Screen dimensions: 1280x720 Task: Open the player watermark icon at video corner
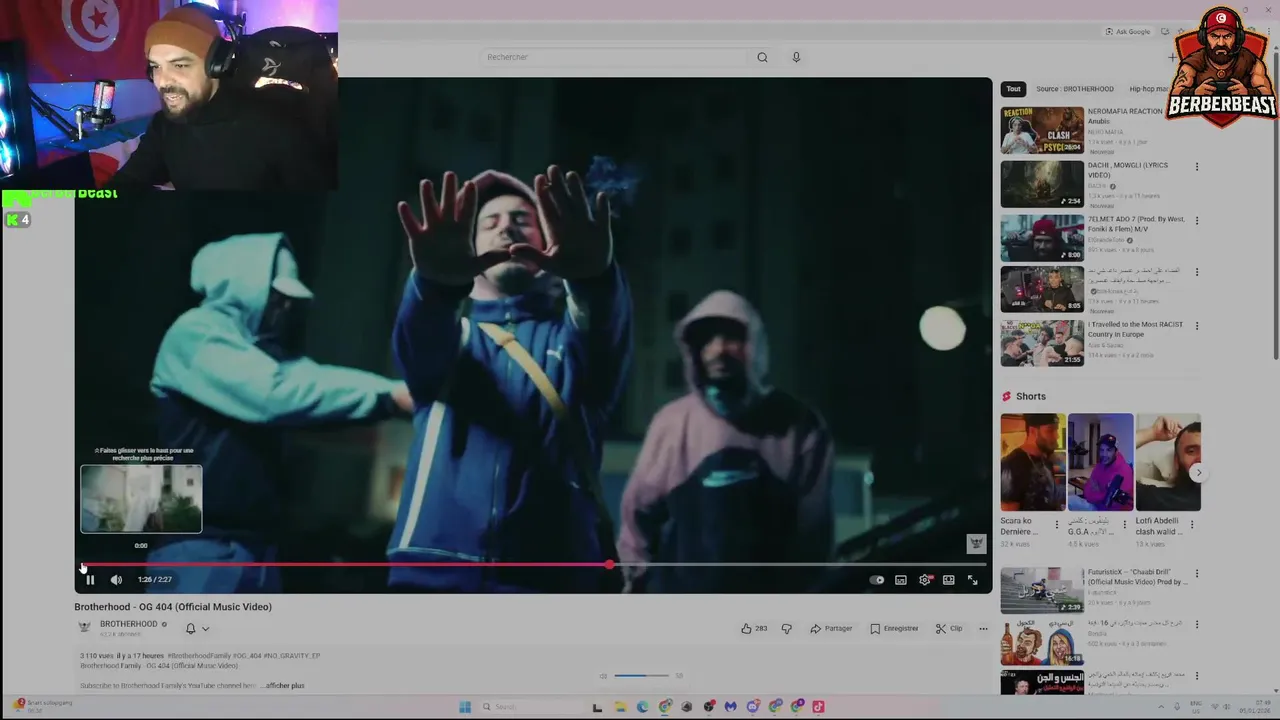click(x=976, y=543)
